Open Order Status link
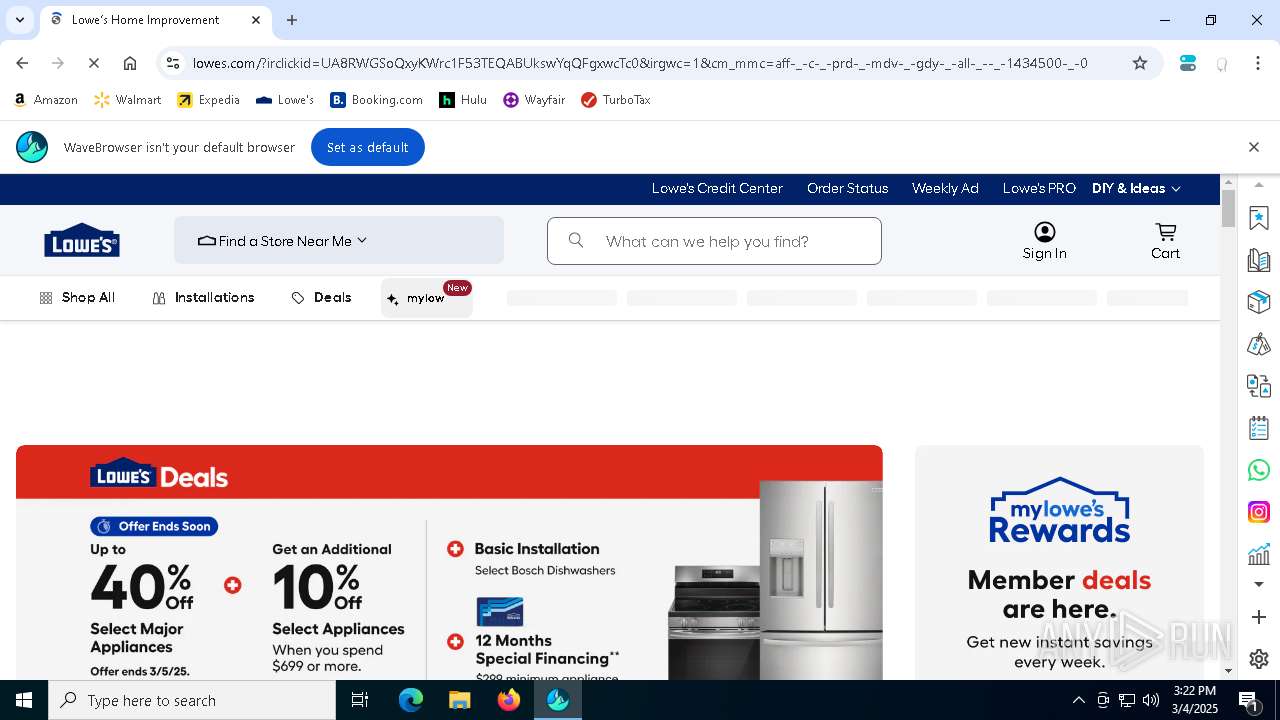 coord(847,188)
